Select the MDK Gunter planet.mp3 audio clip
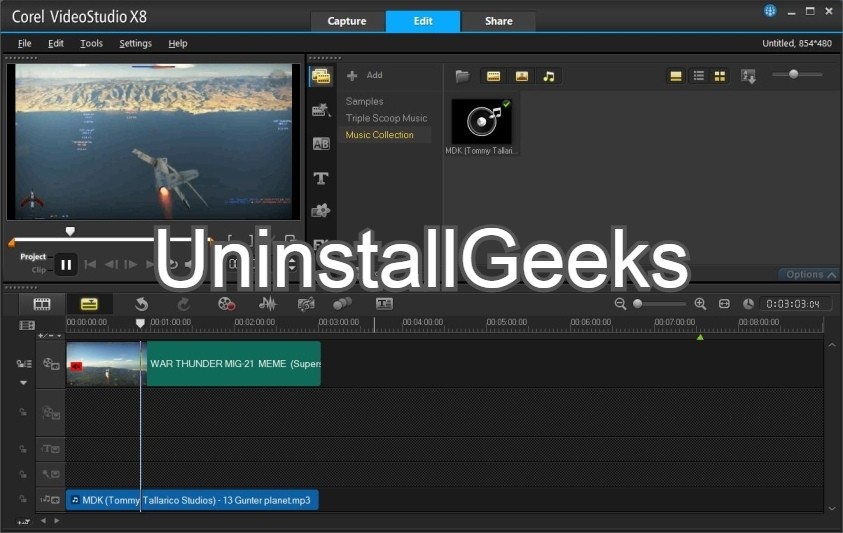The height and width of the screenshot is (533, 843). click(x=192, y=500)
